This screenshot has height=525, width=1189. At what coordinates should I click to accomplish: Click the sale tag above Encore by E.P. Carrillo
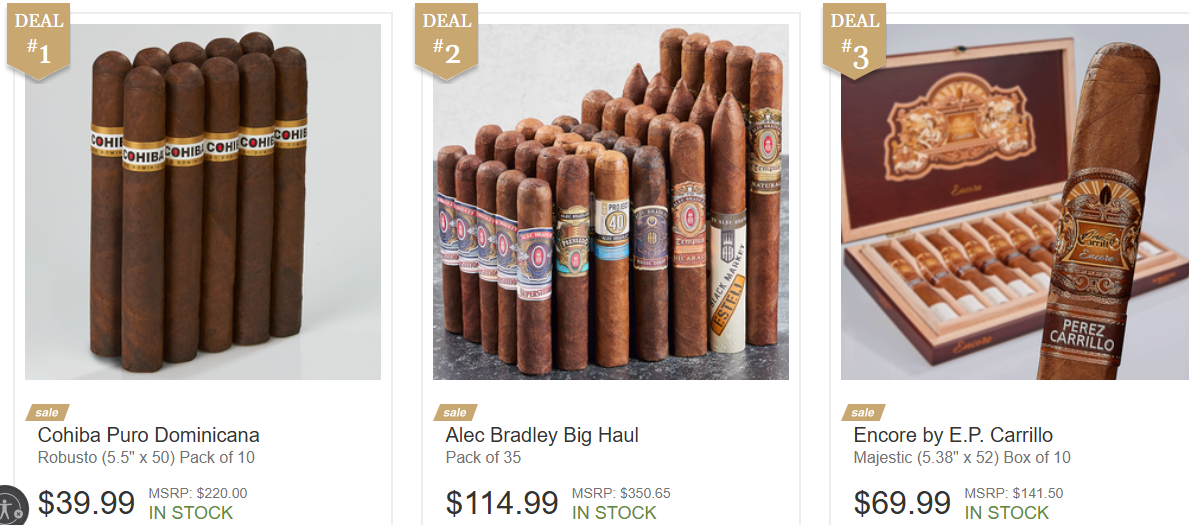pos(863,413)
